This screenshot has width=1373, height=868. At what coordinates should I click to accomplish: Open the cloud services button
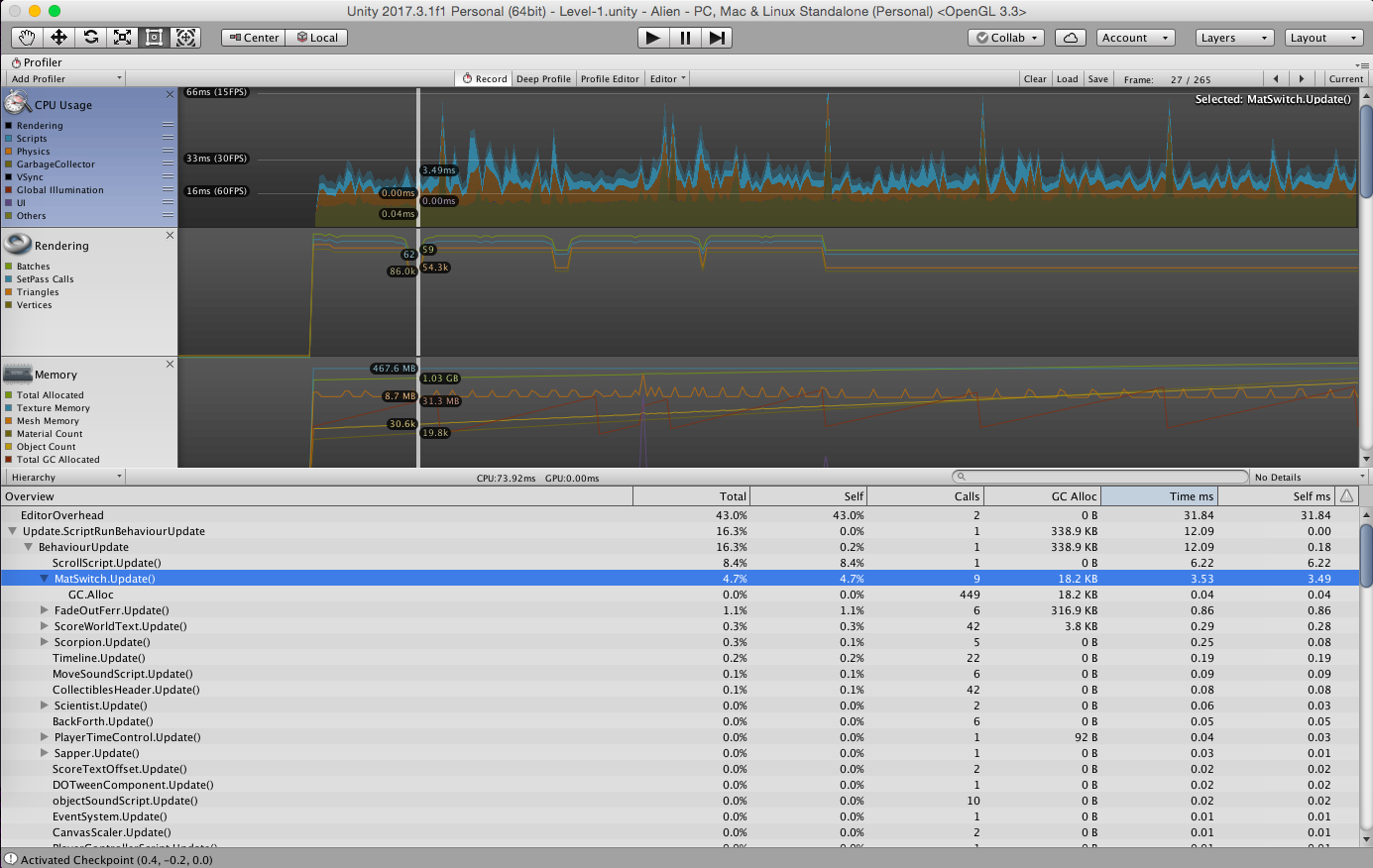pyautogui.click(x=1070, y=38)
